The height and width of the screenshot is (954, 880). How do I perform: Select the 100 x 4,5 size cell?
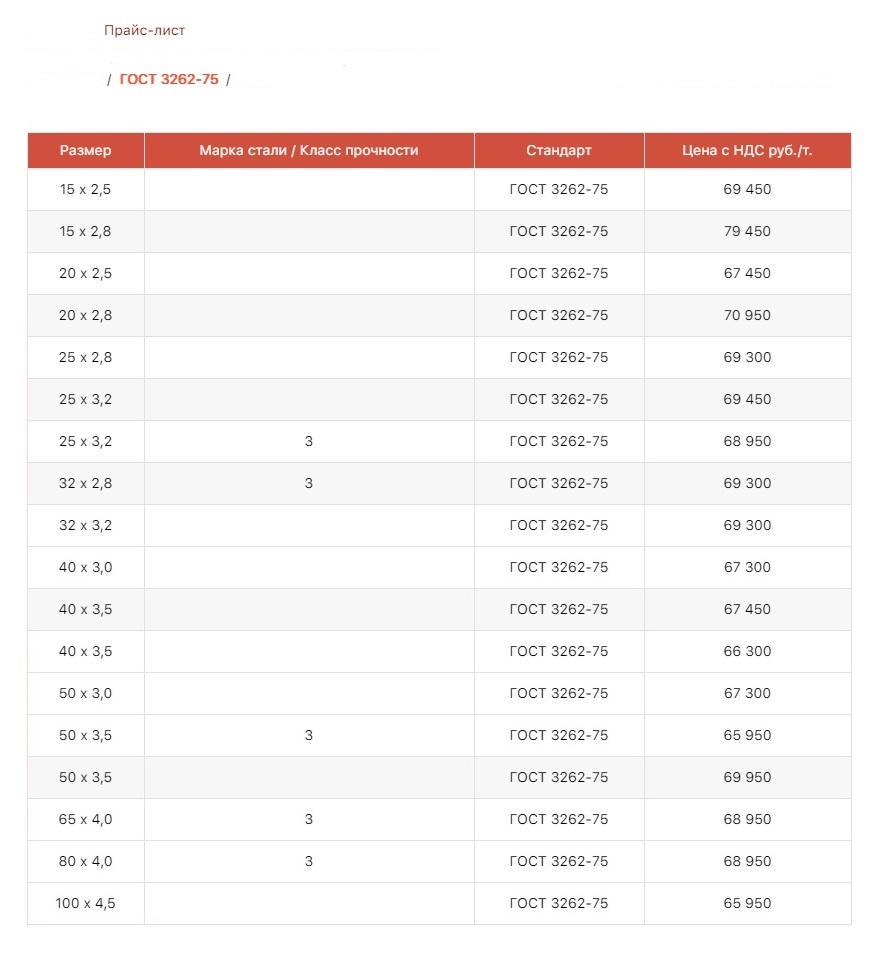86,903
